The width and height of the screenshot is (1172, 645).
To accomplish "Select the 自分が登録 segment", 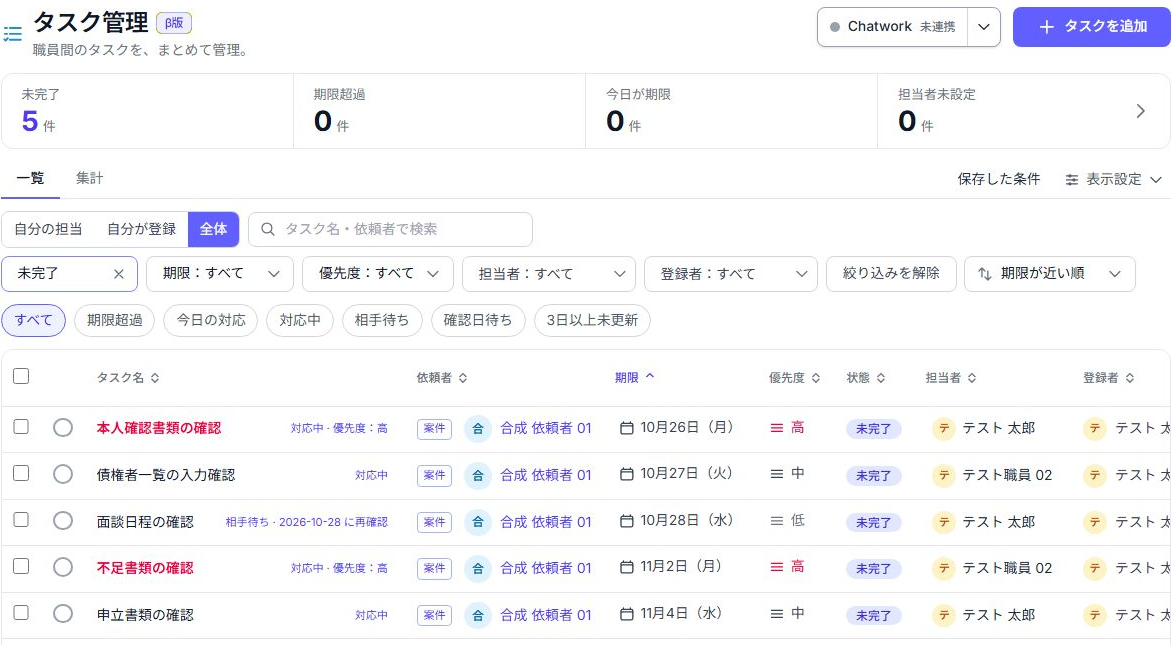I will click(x=141, y=229).
